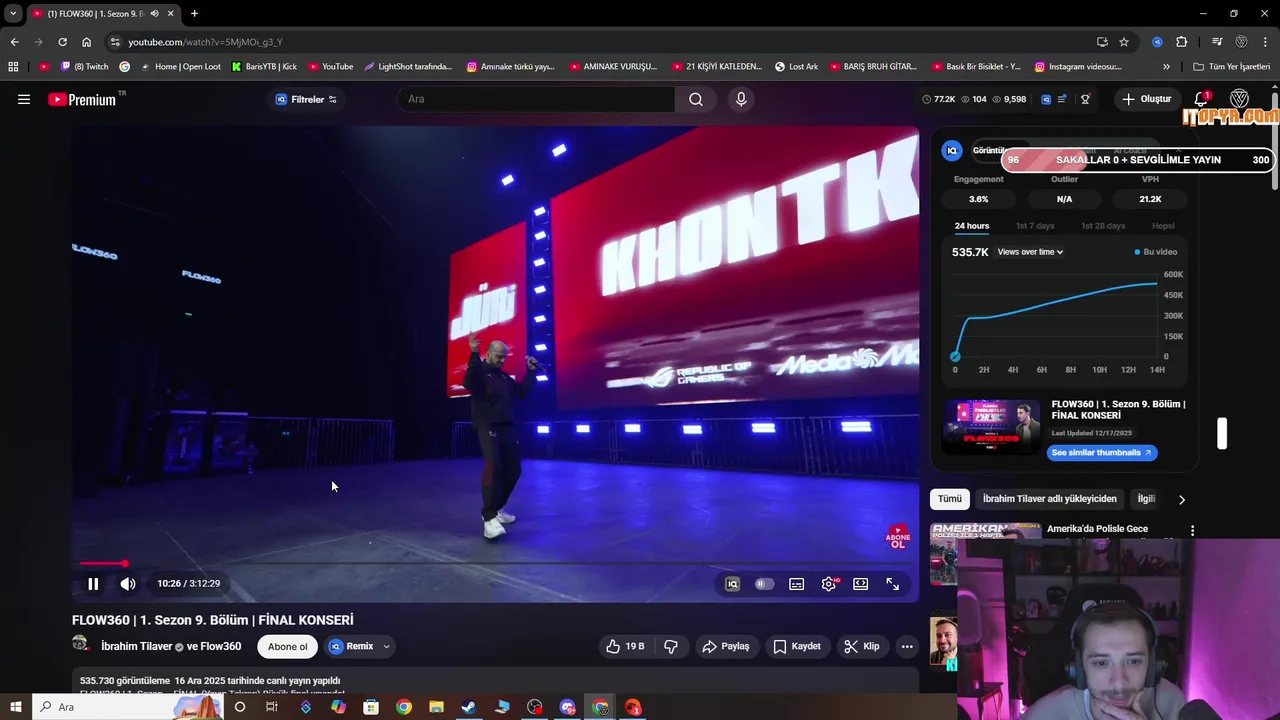1280x720 pixels.
Task: Toggle the Bu video chart legend
Action: pos(1156,252)
